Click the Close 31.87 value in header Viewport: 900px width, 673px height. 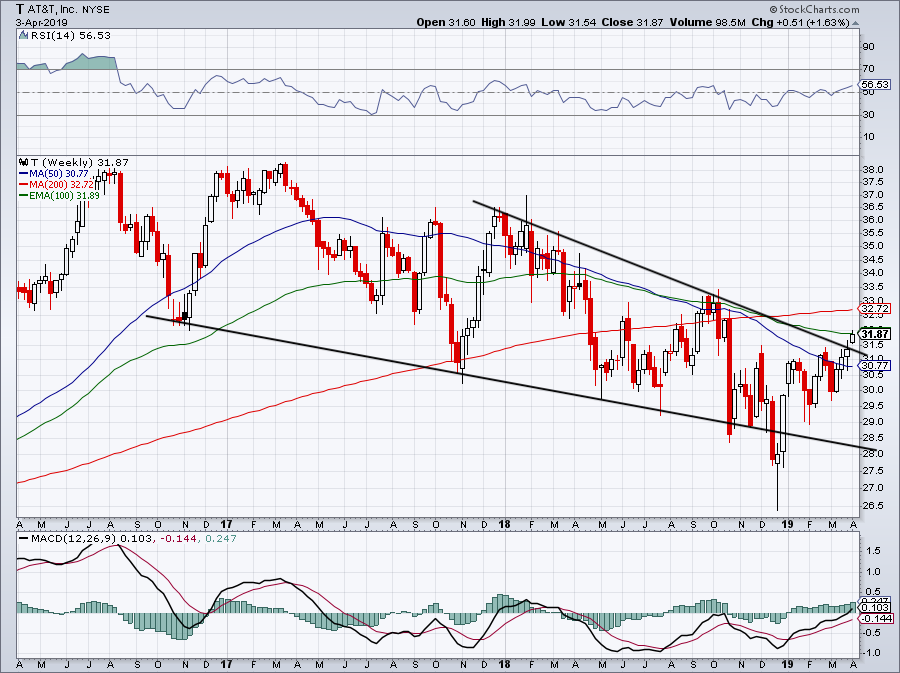pyautogui.click(x=632, y=22)
